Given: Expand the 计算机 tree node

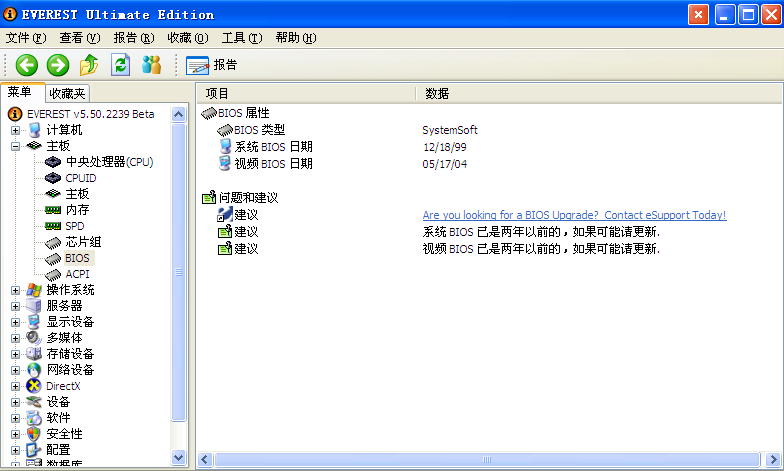Looking at the screenshot, I should [16, 130].
